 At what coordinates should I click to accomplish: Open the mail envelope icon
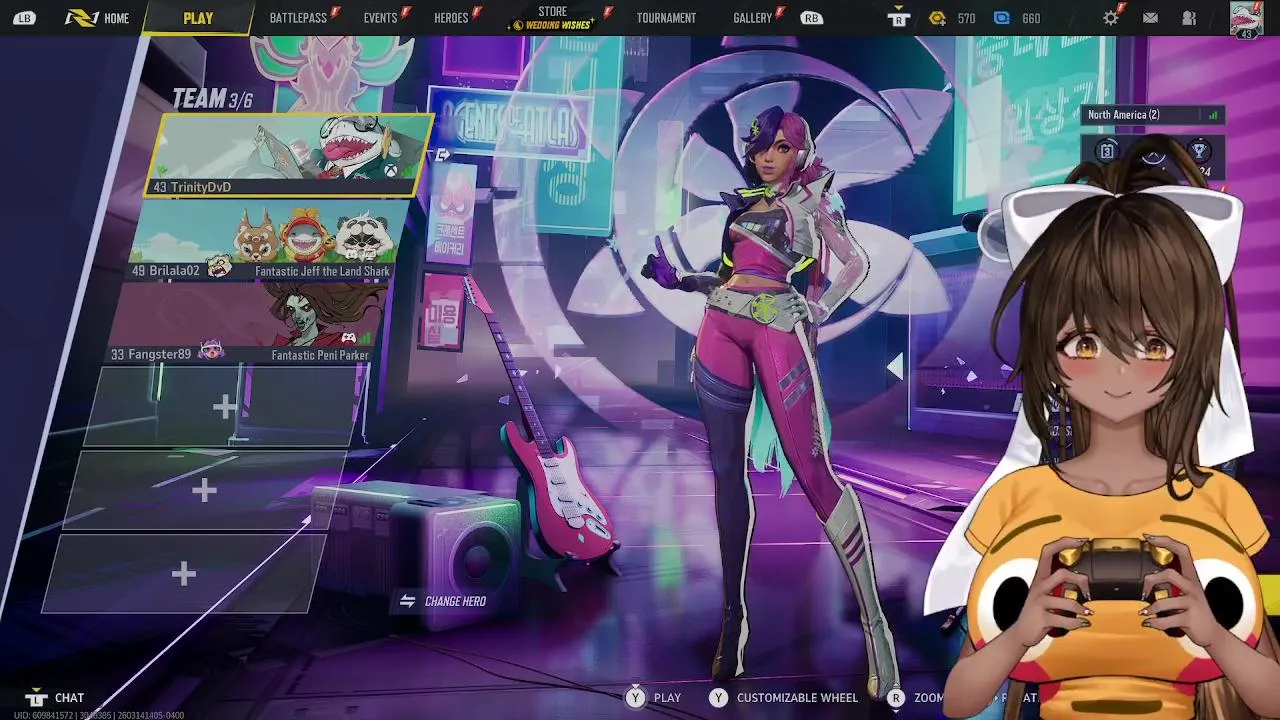pos(1150,18)
